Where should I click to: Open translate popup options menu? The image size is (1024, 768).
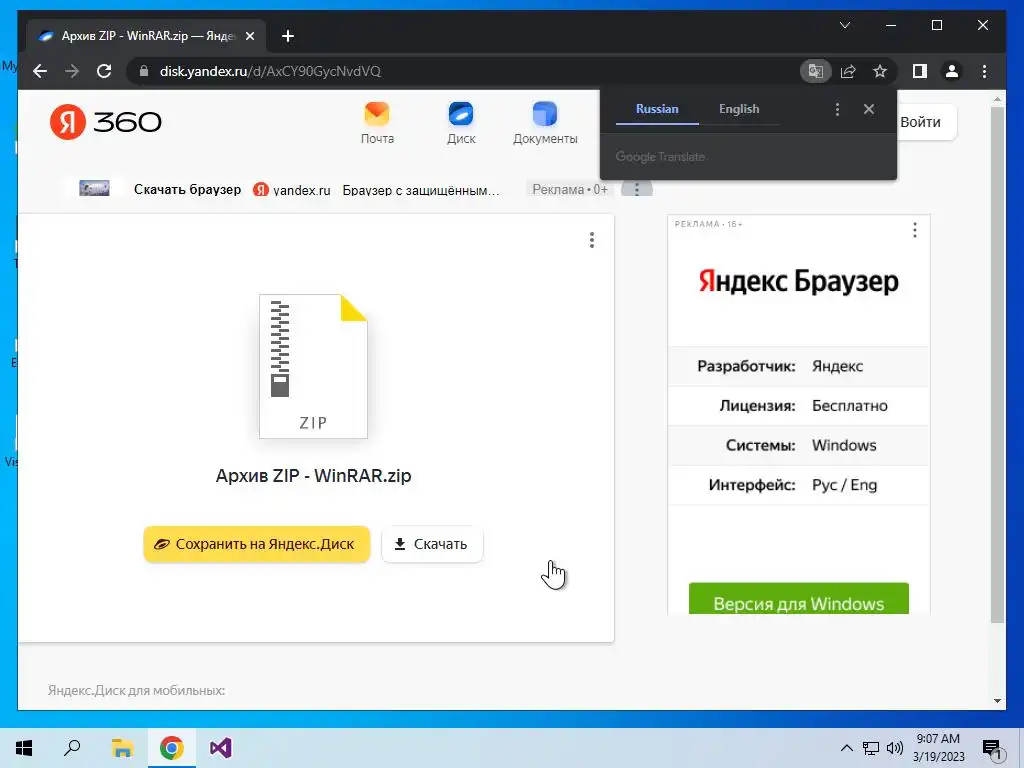837,109
